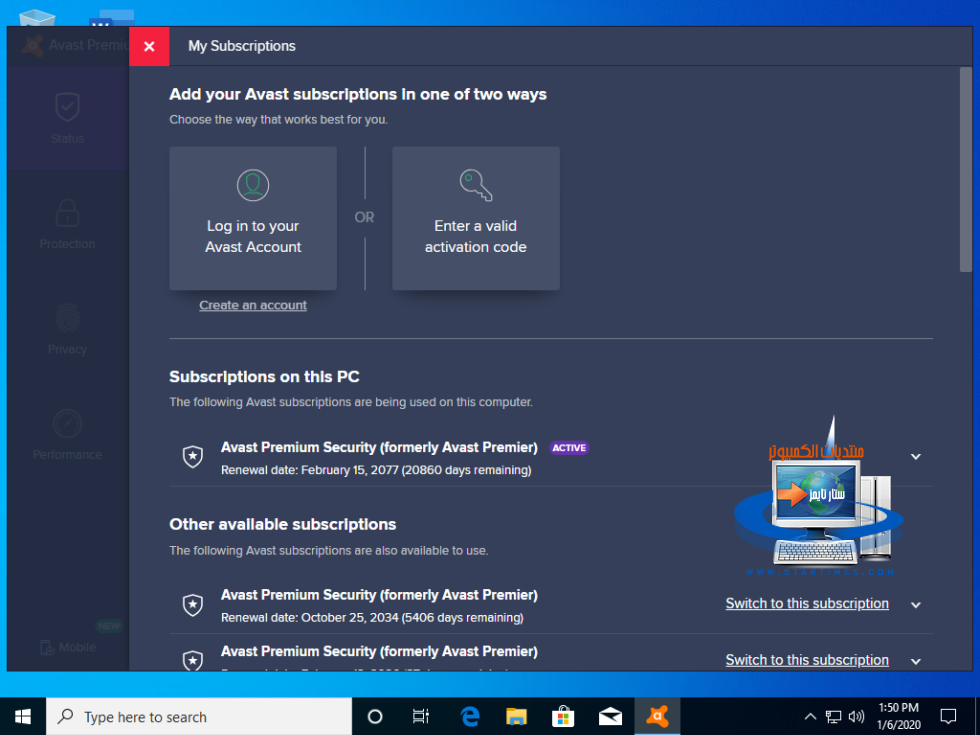Open Cortana from the taskbar
This screenshot has height=735, width=980.
(x=375, y=716)
